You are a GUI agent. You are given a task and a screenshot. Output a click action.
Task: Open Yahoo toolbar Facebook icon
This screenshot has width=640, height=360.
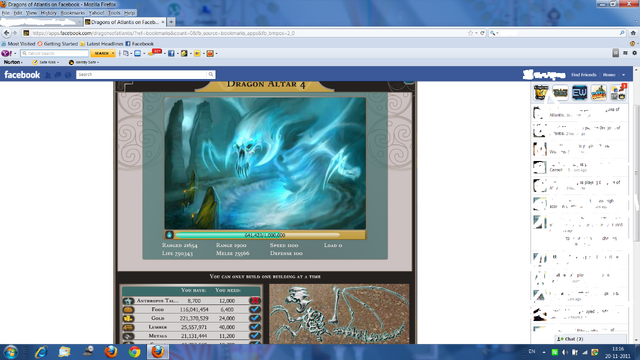(x=171, y=53)
